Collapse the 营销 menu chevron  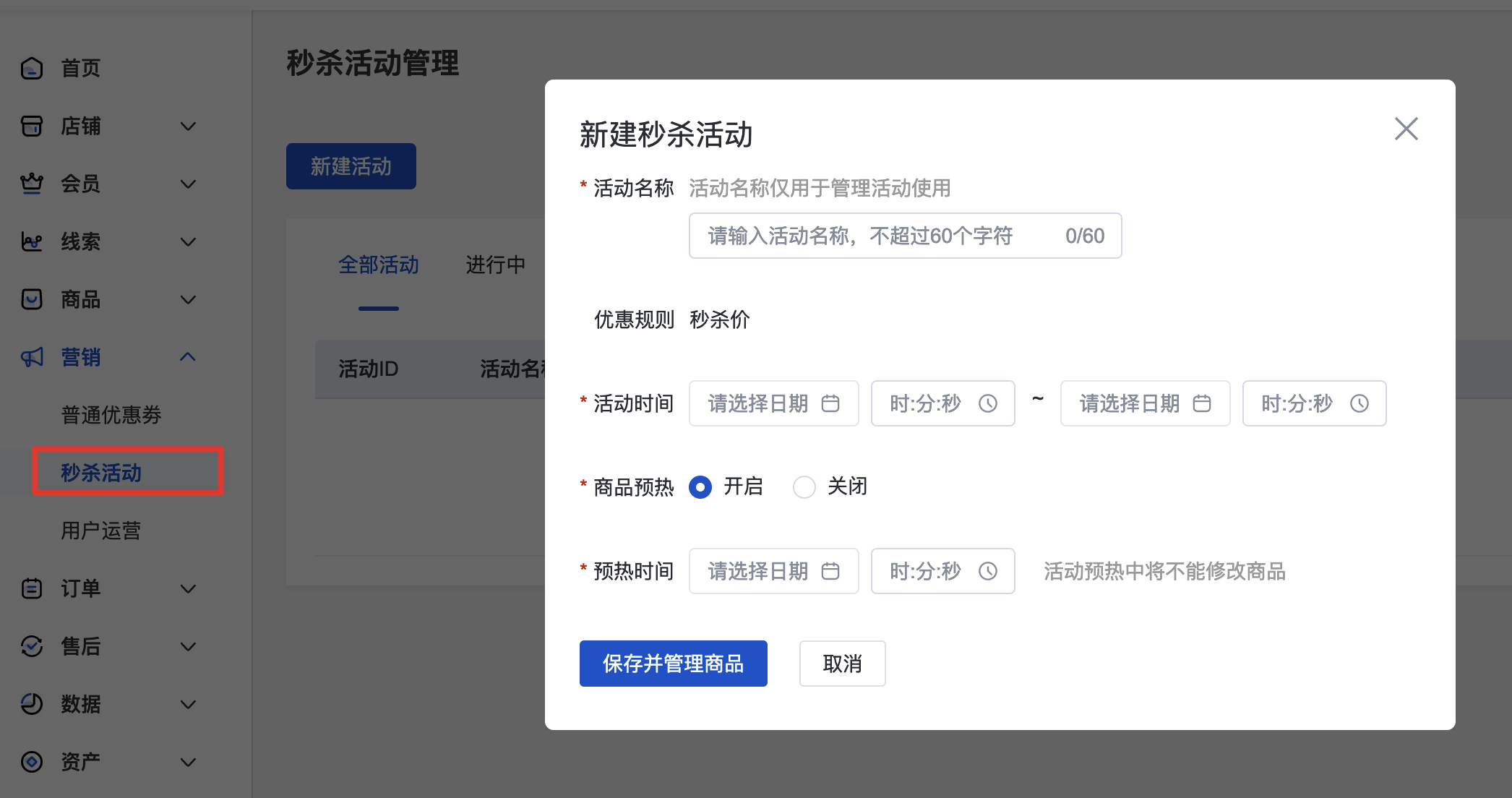pyautogui.click(x=188, y=357)
